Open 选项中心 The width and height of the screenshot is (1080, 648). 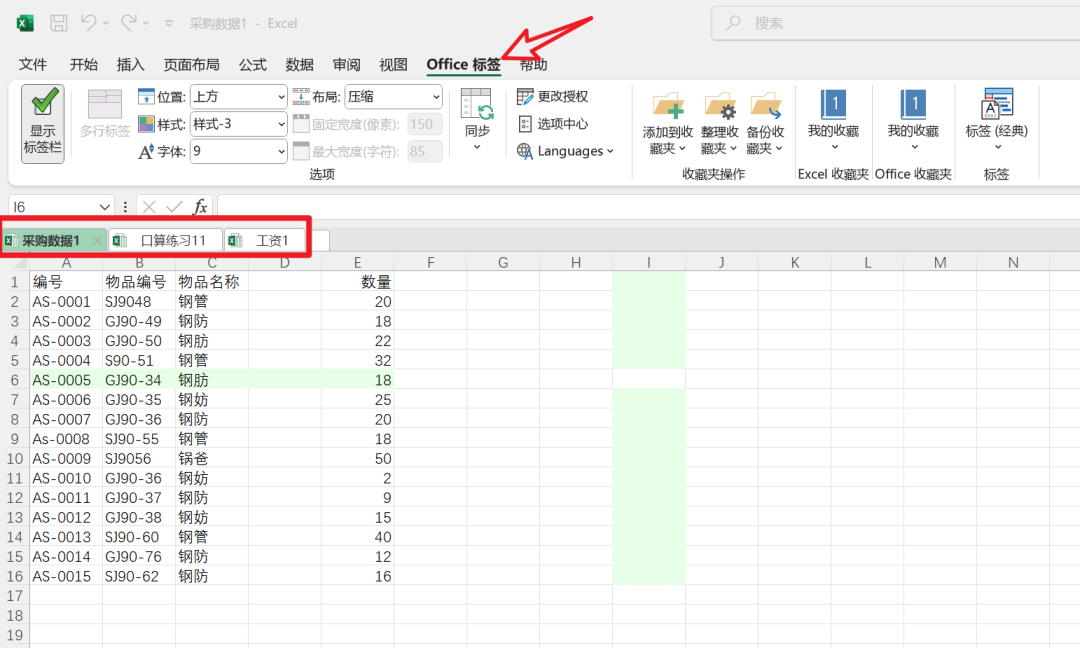point(552,124)
